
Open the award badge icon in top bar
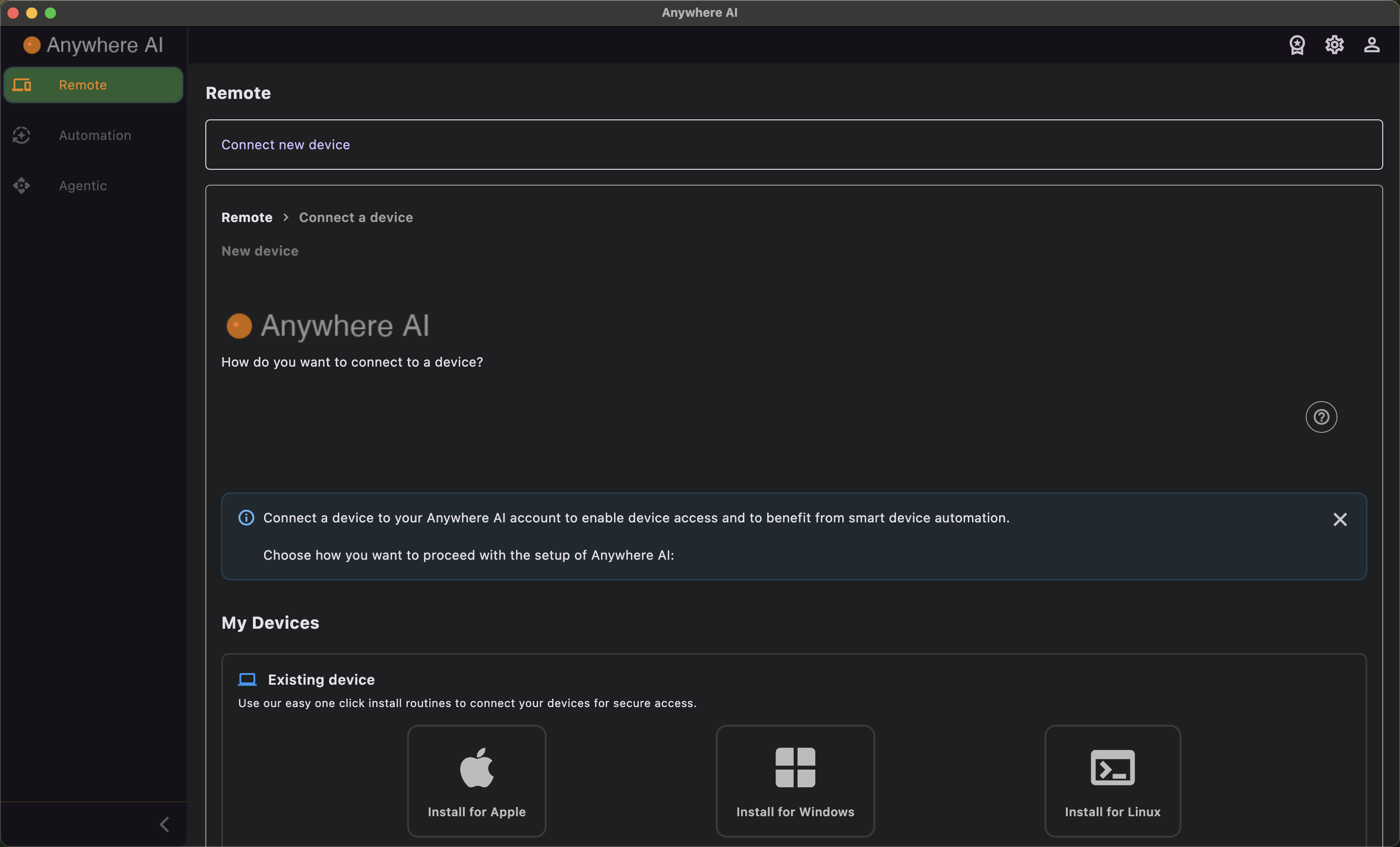[1297, 45]
